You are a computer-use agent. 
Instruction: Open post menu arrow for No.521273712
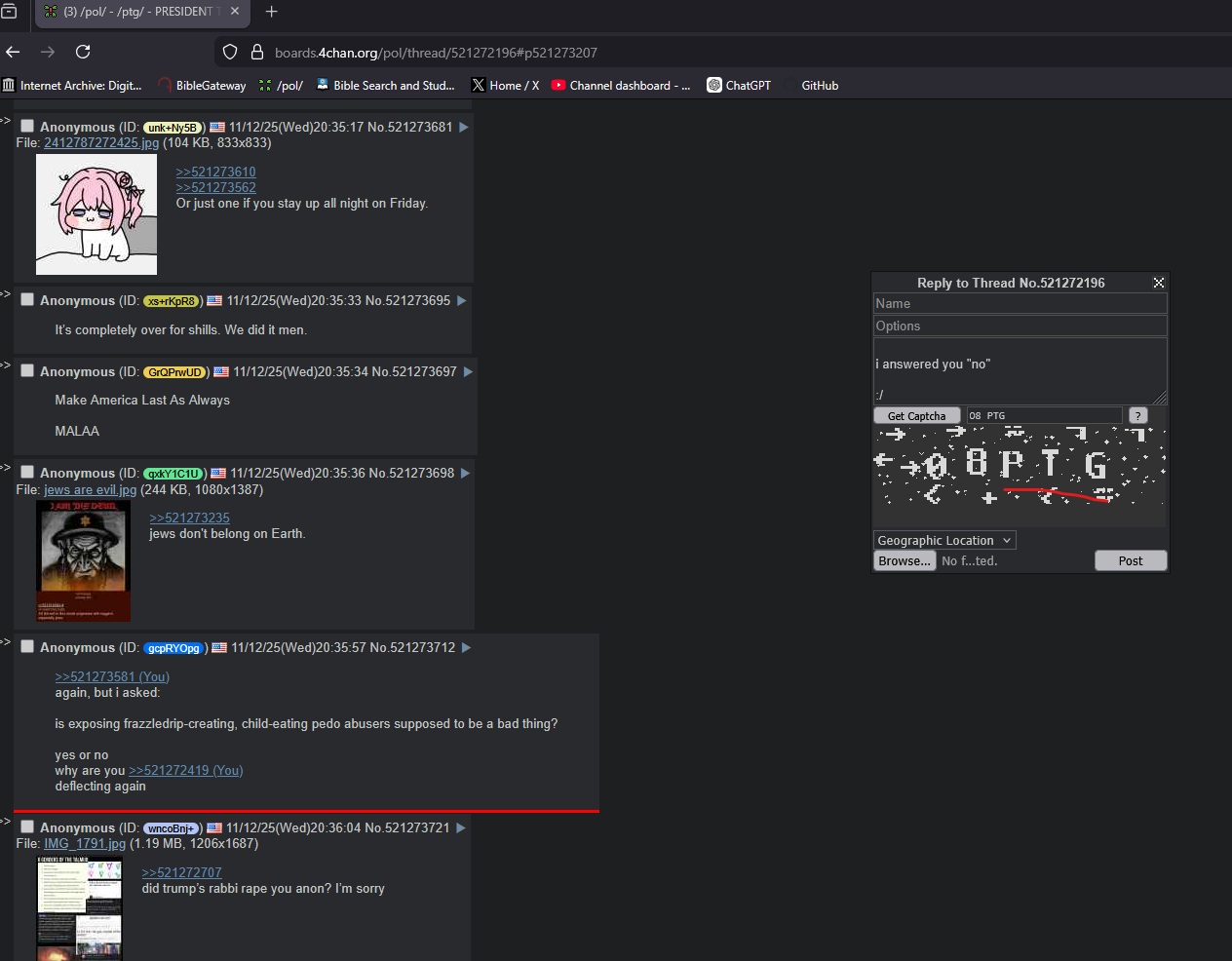coord(466,647)
